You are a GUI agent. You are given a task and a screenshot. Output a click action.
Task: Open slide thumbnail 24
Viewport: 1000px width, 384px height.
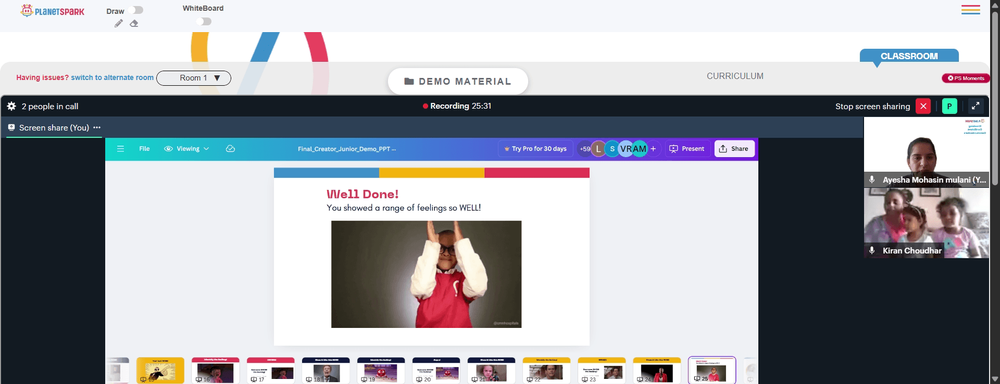657,371
